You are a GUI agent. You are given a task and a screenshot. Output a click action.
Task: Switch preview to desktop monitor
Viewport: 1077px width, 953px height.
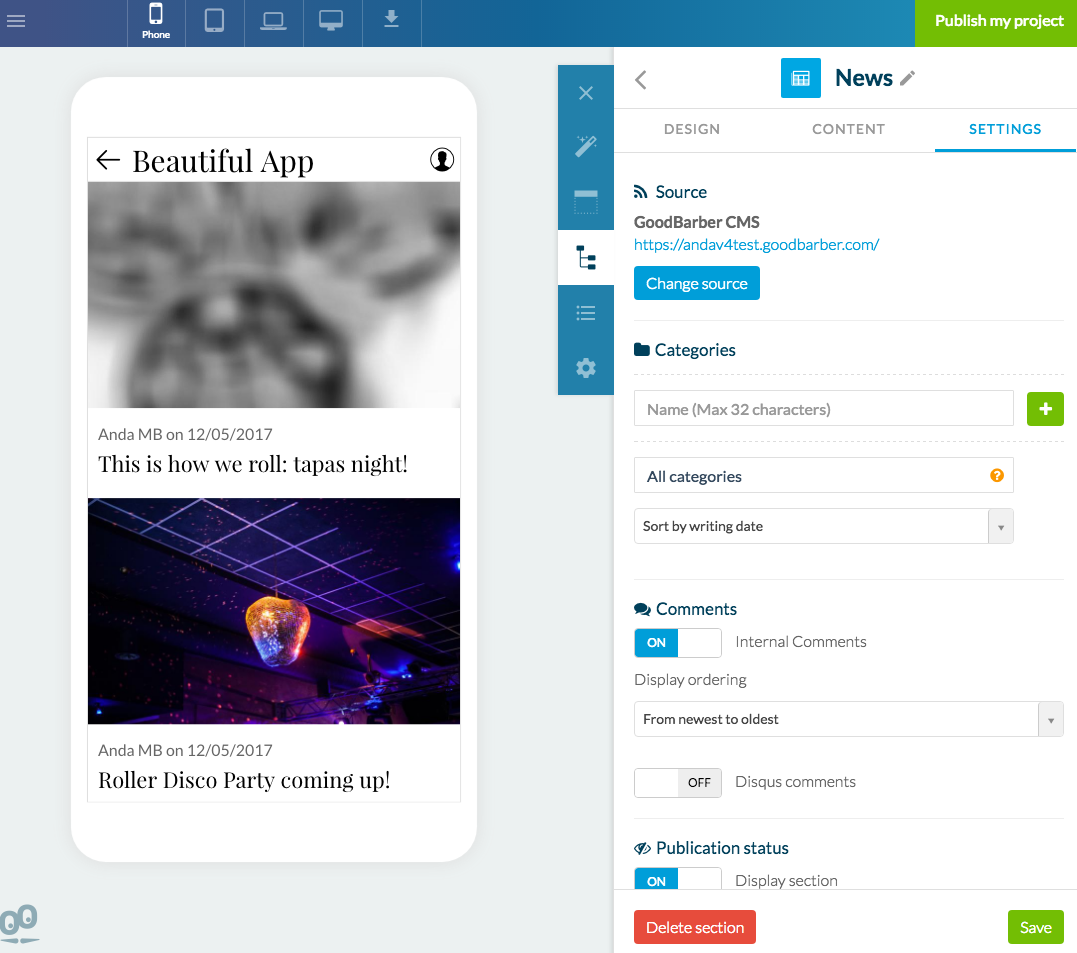click(331, 21)
